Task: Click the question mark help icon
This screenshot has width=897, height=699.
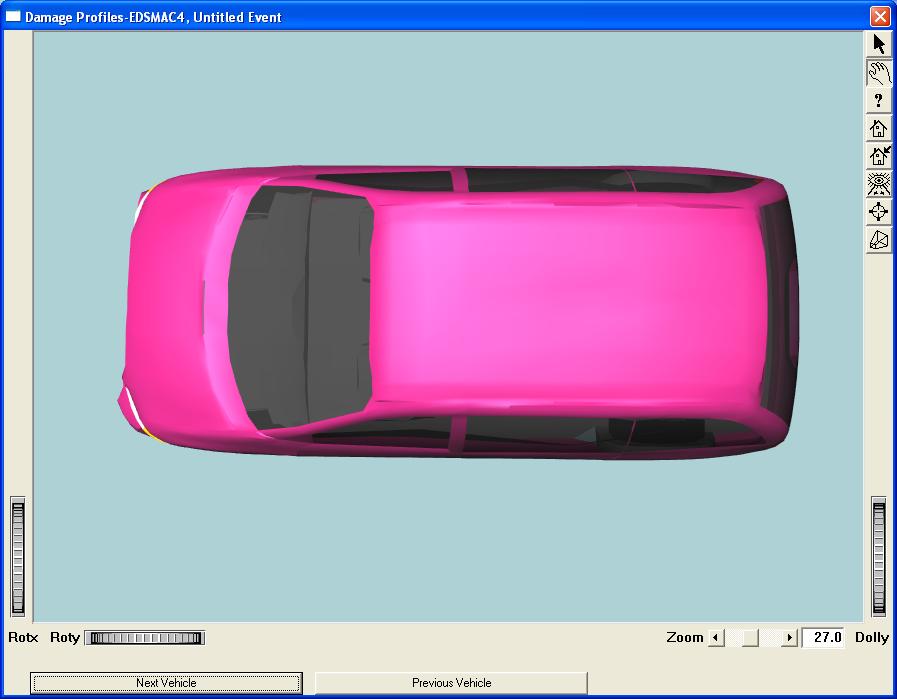Action: (879, 100)
